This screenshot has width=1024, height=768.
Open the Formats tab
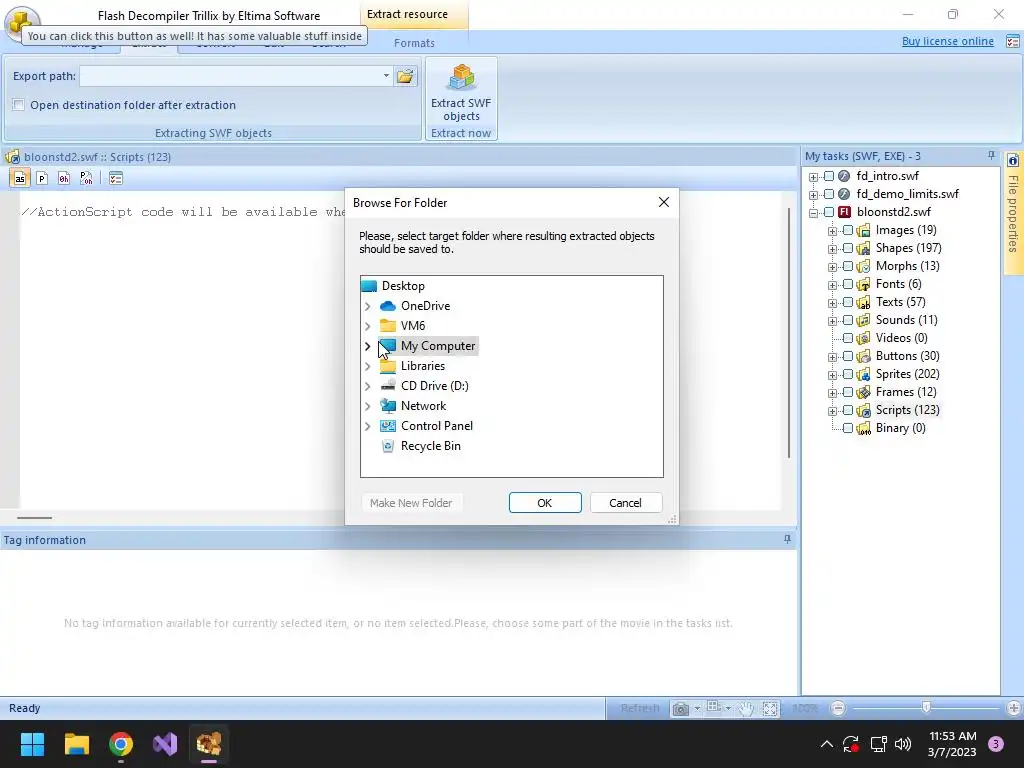pyautogui.click(x=414, y=43)
